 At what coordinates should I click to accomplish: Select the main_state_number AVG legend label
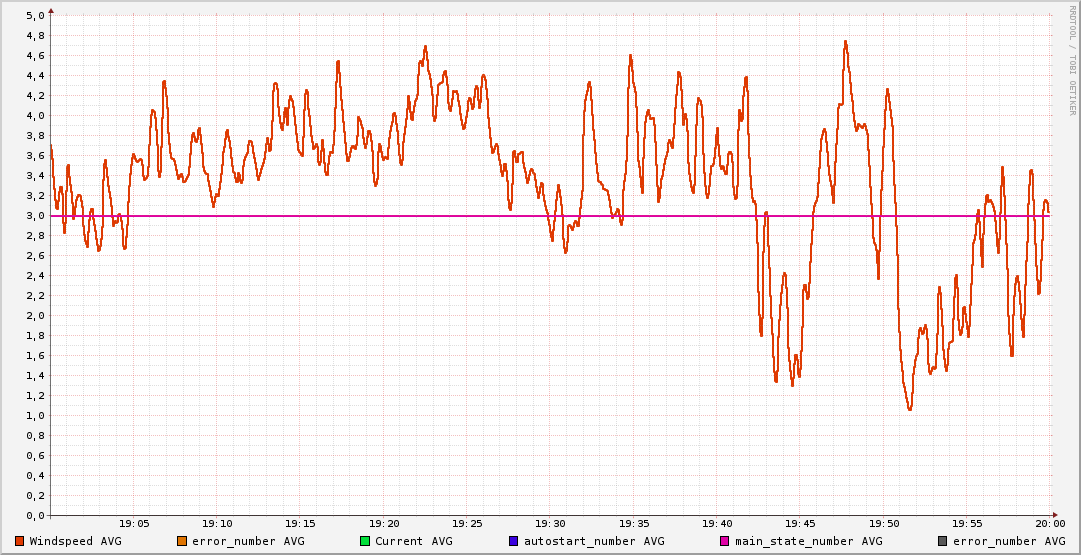[809, 541]
